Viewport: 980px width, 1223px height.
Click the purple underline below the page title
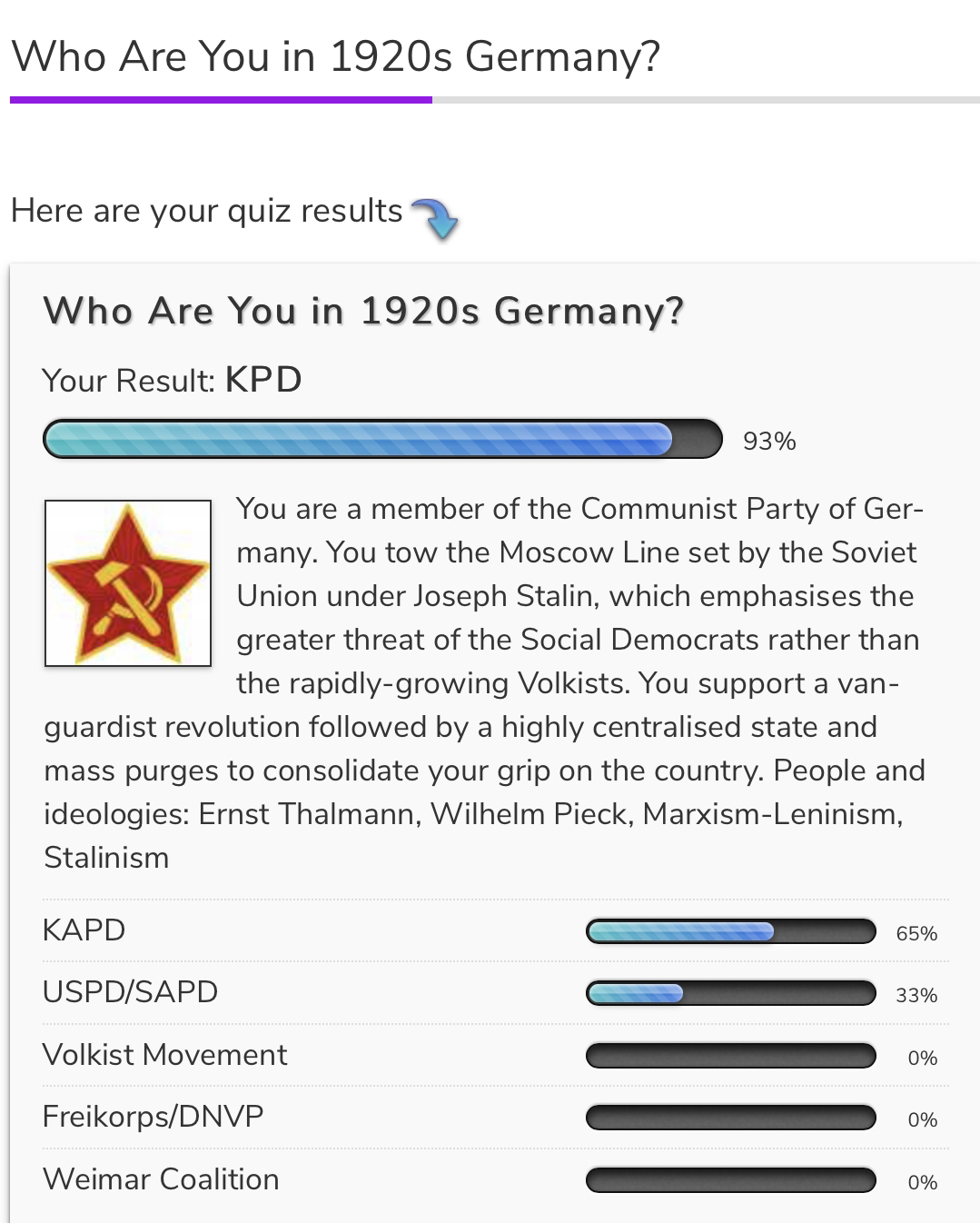tap(221, 100)
